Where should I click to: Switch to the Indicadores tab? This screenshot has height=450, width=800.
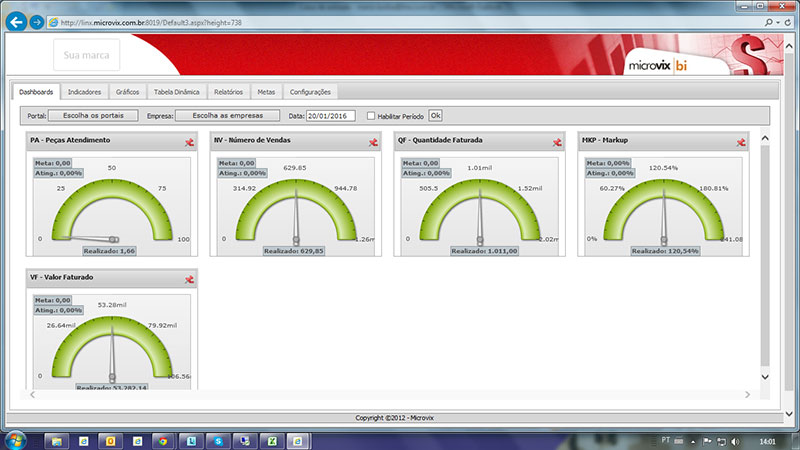point(84,91)
